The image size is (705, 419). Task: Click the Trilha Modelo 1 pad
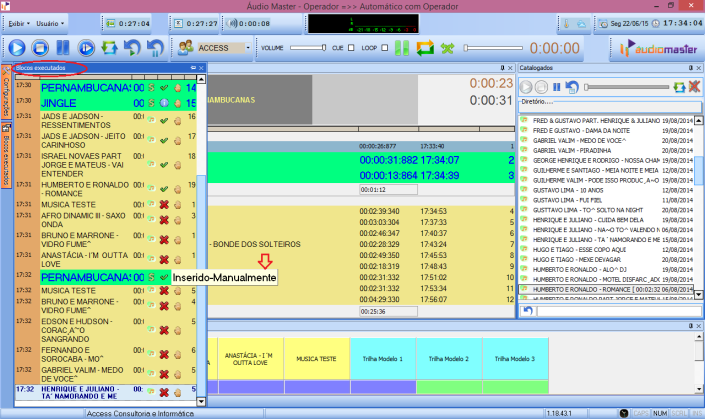pyautogui.click(x=383, y=359)
